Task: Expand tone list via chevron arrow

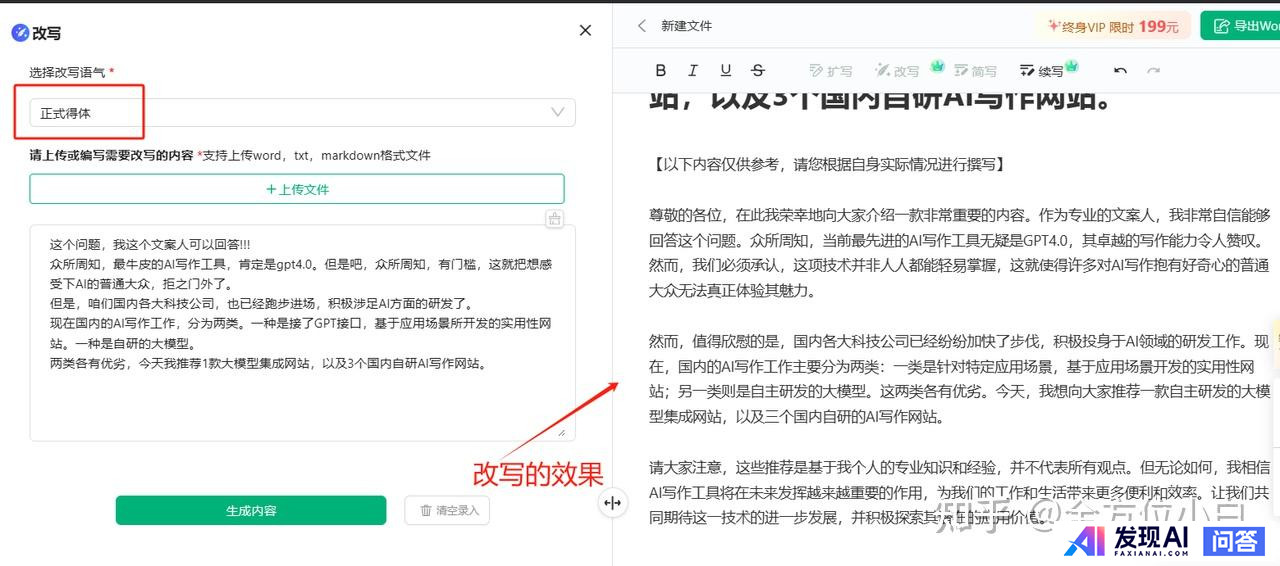Action: [x=558, y=113]
